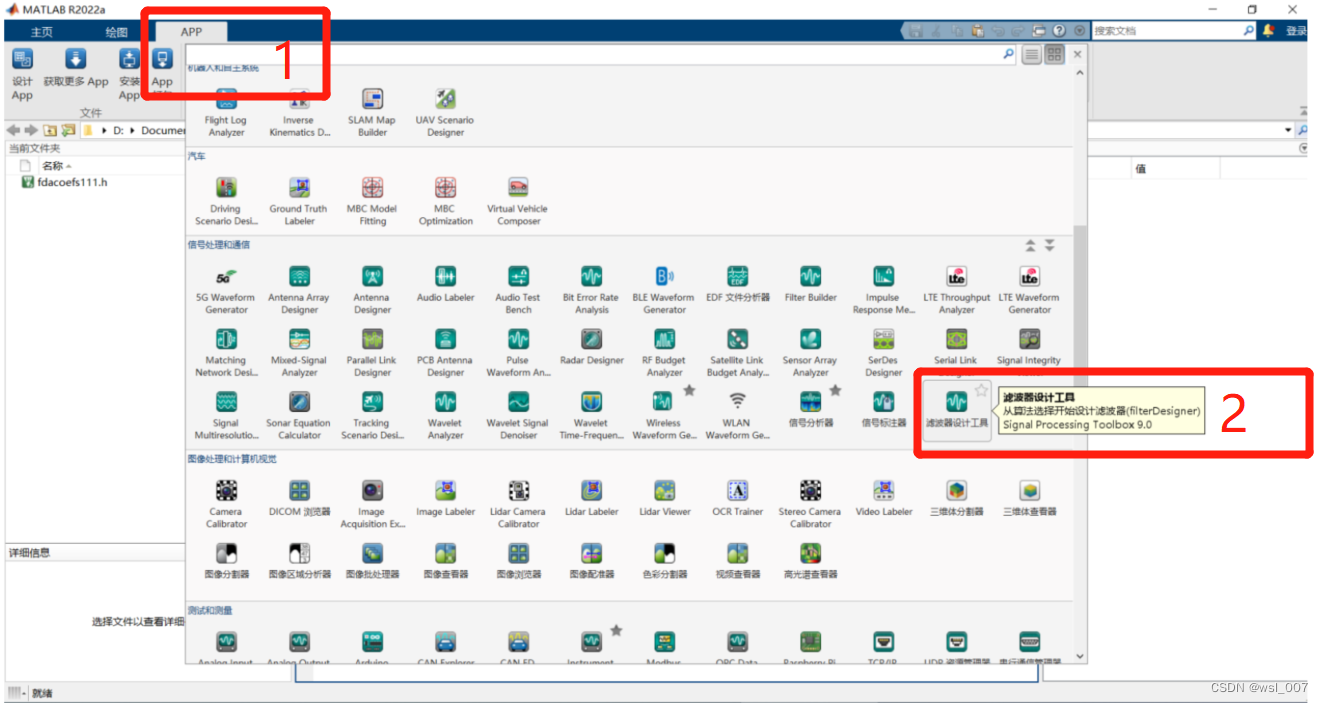
Task: Switch to the 主页 tab
Action: pyautogui.click(x=42, y=32)
